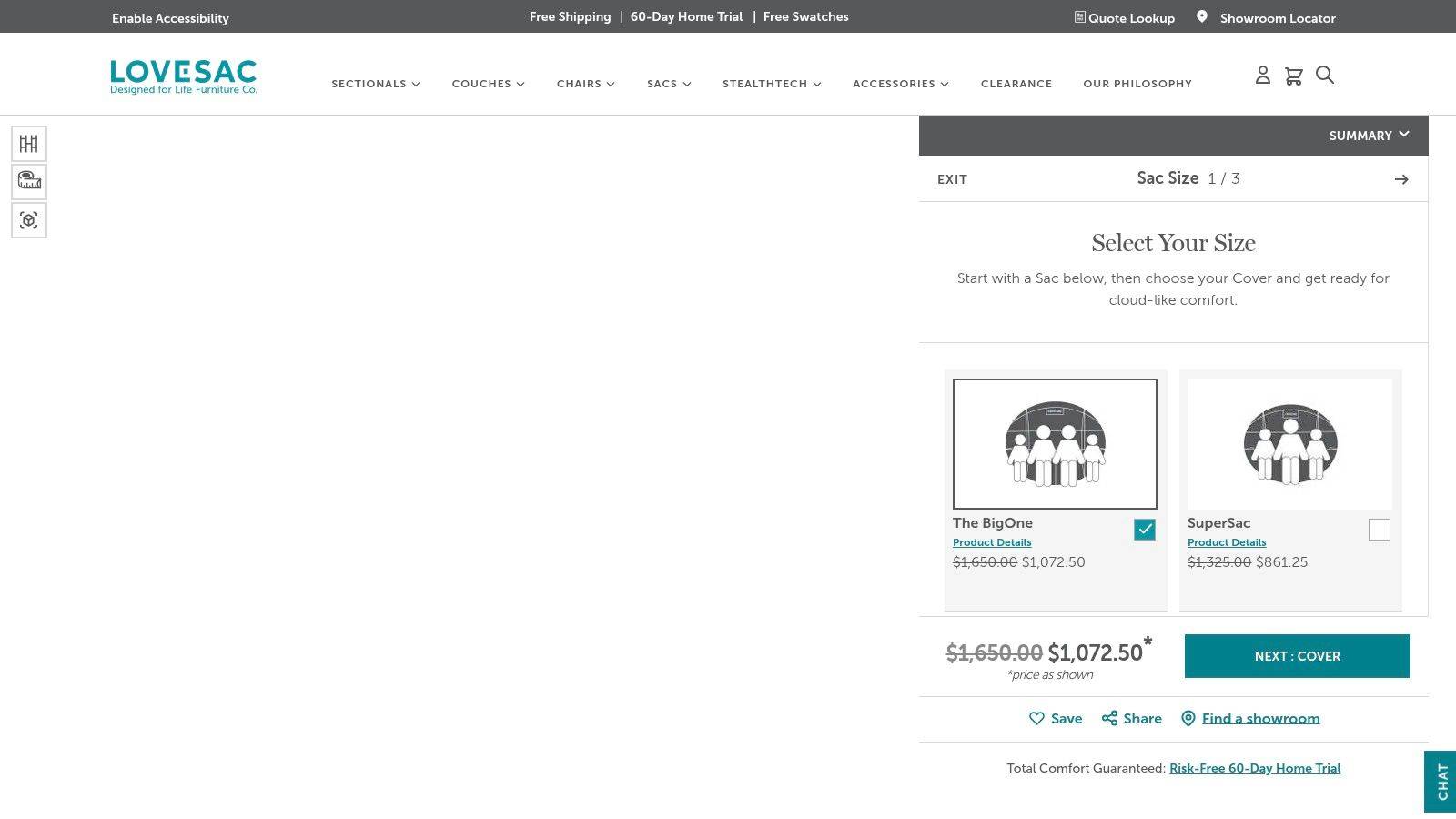Viewport: 1456px width, 819px height.
Task: Click the Save heart icon
Action: [x=1036, y=718]
